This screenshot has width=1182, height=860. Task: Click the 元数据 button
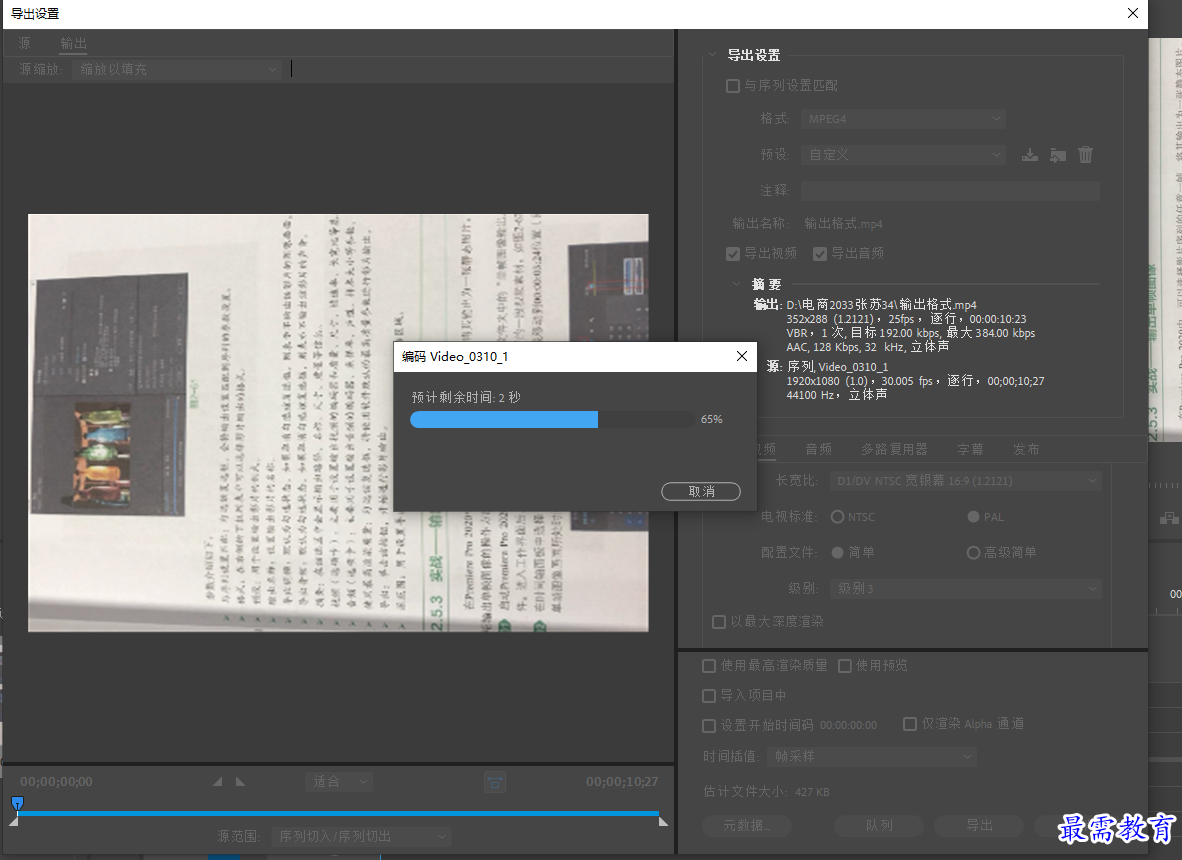(747, 826)
